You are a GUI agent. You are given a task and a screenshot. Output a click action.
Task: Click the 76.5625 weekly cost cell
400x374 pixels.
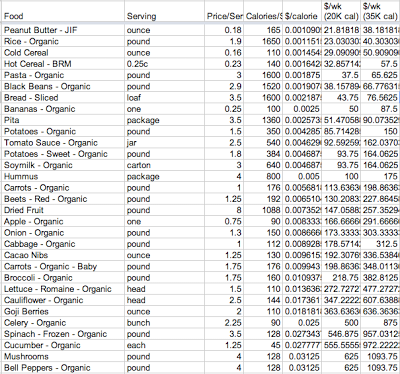pyautogui.click(x=381, y=98)
